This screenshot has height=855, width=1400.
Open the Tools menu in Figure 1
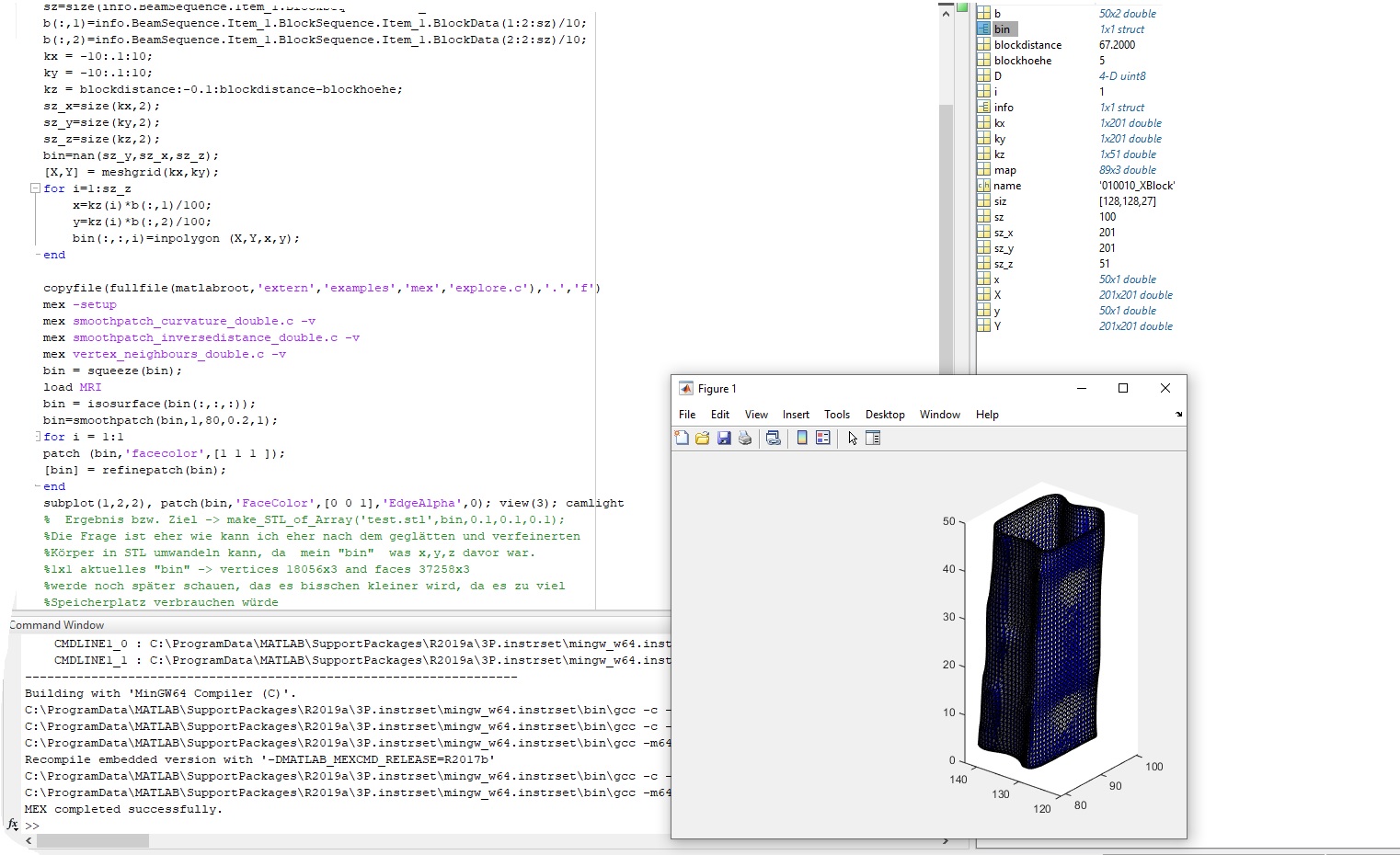pyautogui.click(x=836, y=415)
